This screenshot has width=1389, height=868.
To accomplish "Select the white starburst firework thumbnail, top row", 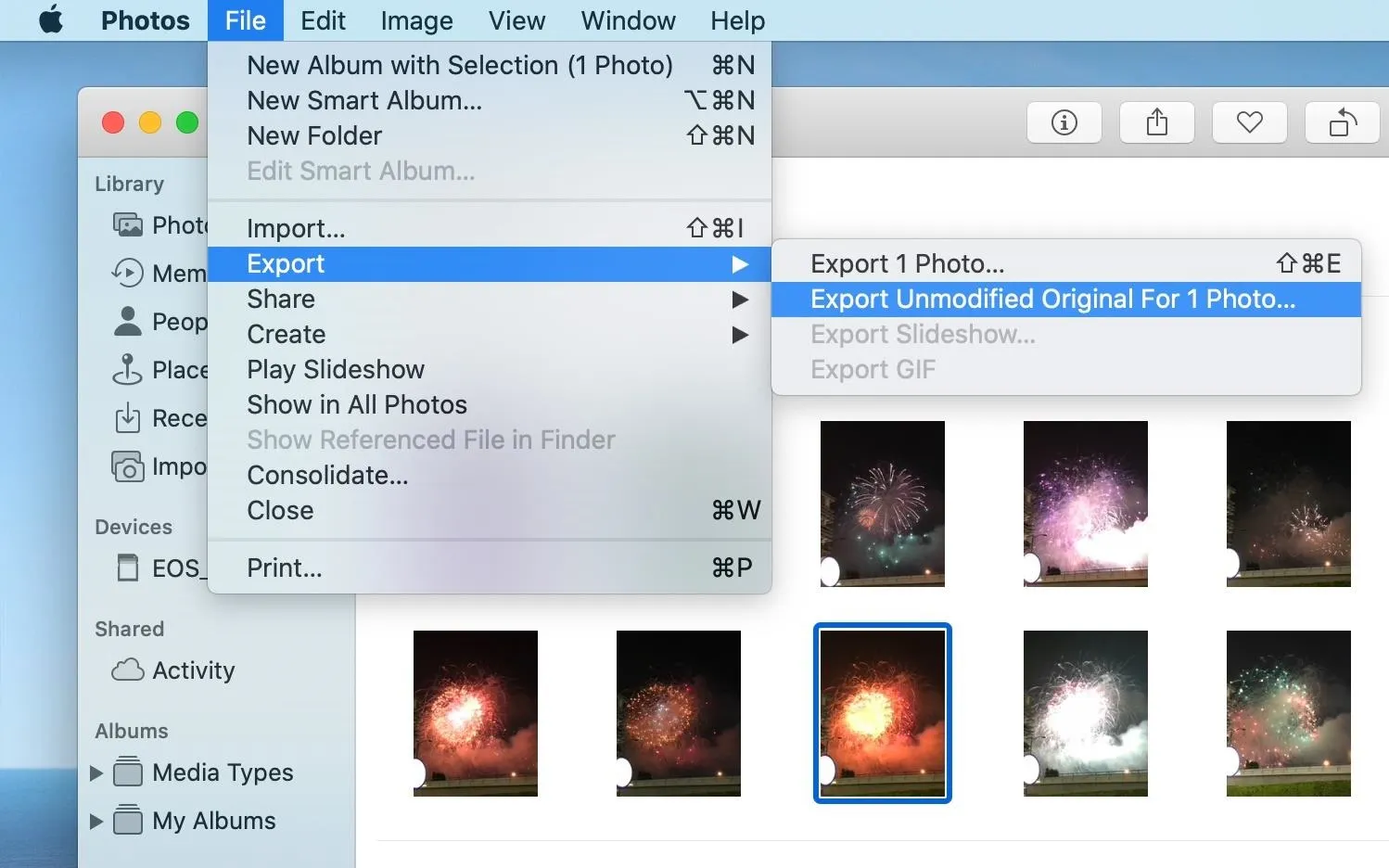I will pos(883,504).
